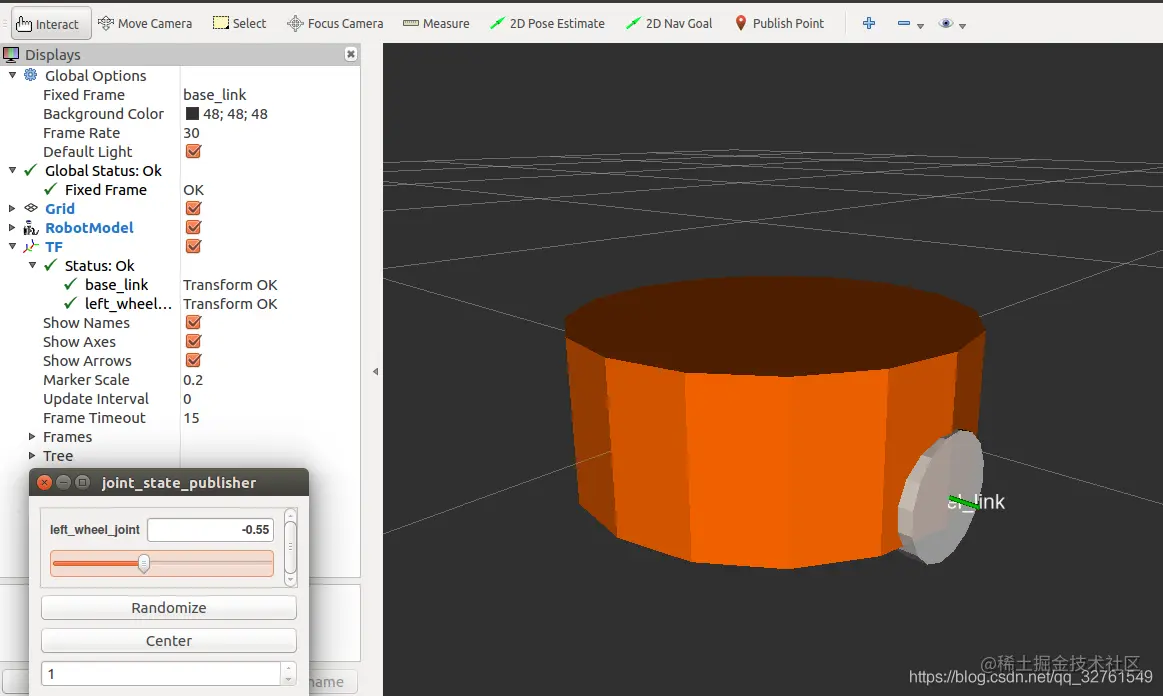This screenshot has height=696, width=1163.
Task: Click the joint list vertical scrollbar
Action: point(290,547)
